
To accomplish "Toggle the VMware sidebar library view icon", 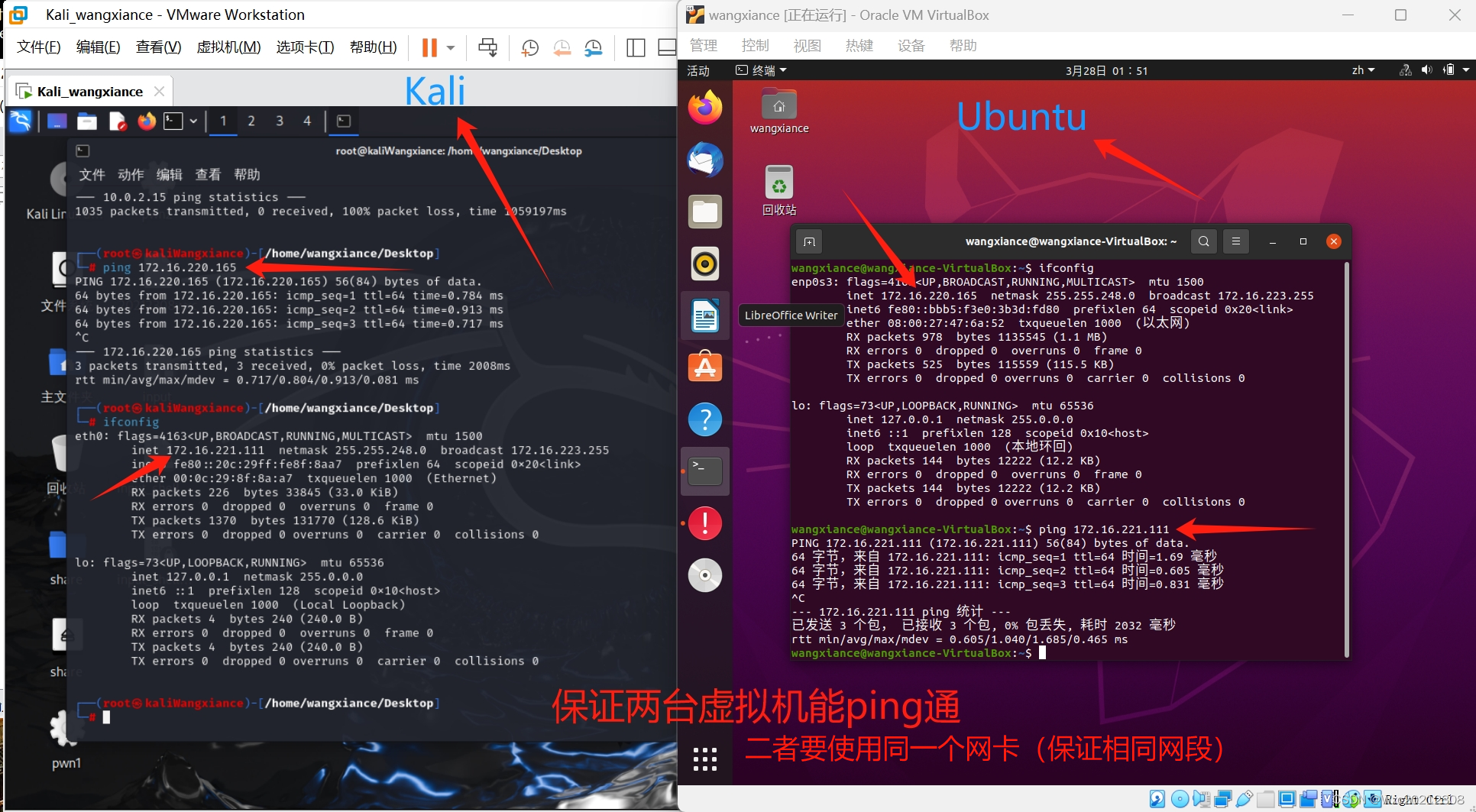I will point(636,47).
